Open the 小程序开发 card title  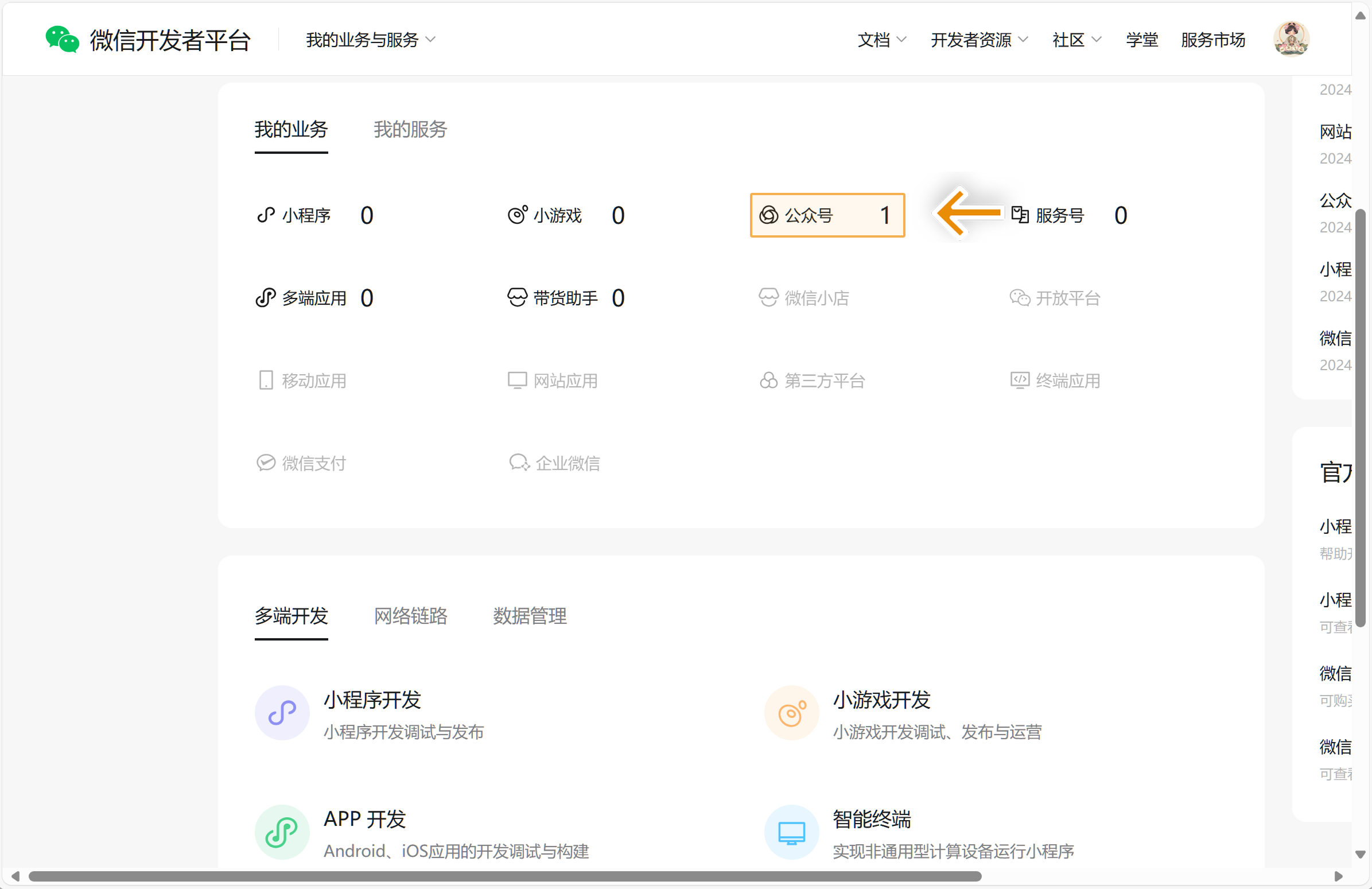(x=372, y=700)
